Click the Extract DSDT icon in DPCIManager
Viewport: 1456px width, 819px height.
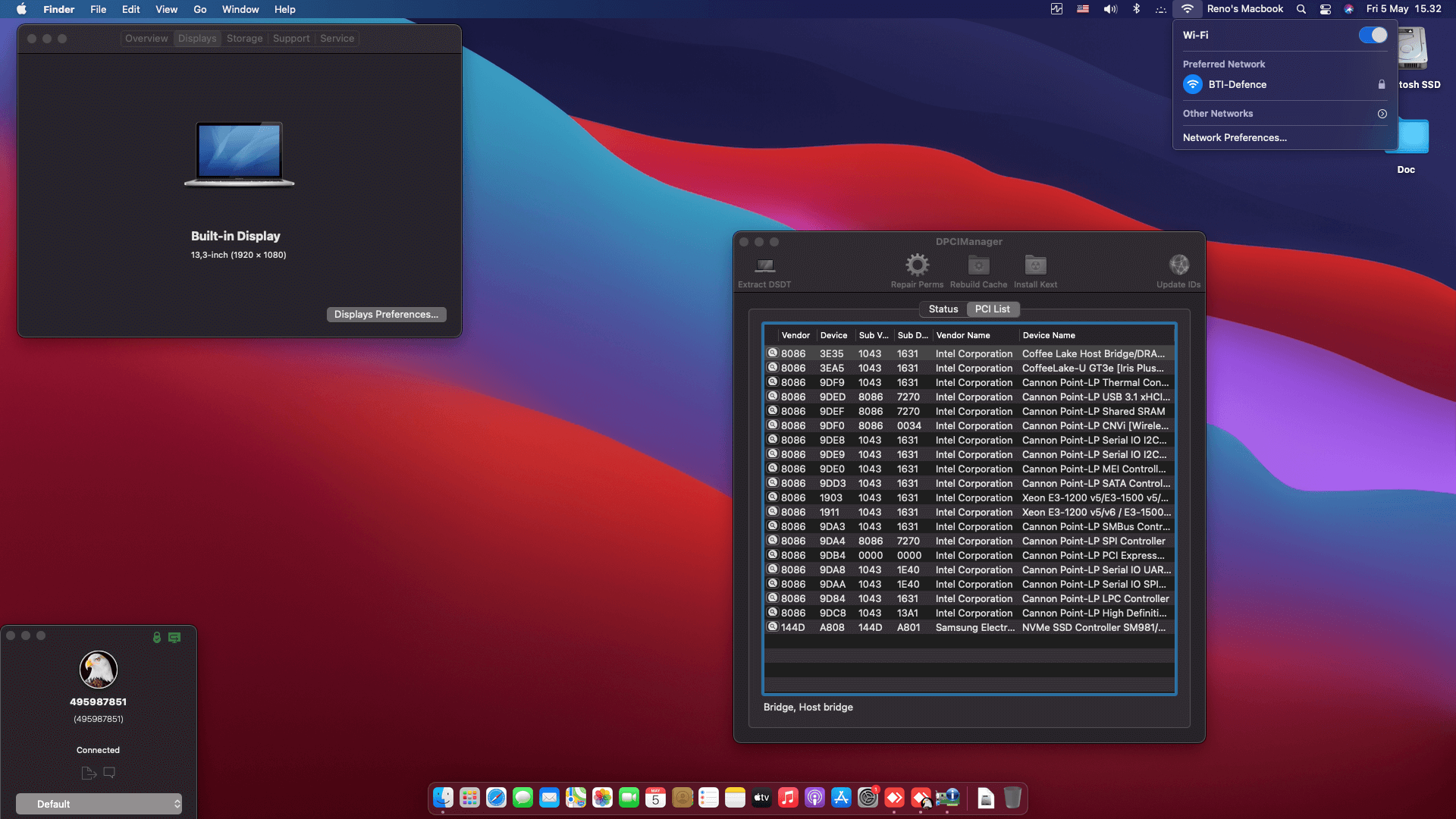pyautogui.click(x=764, y=269)
